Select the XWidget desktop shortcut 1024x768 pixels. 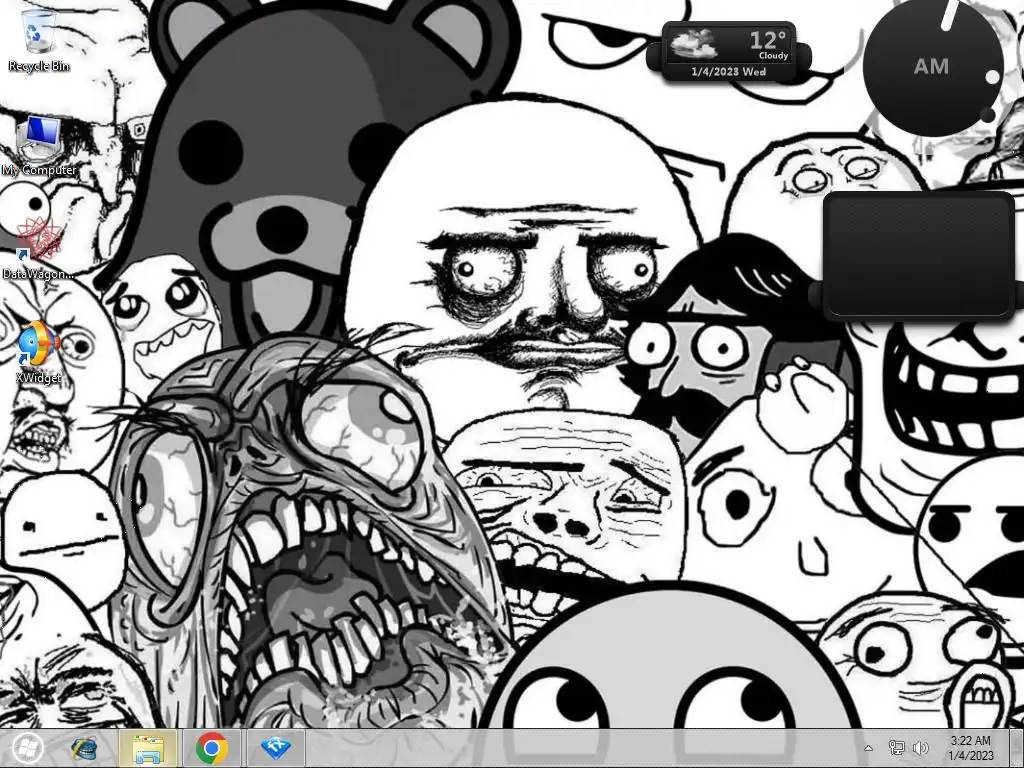[x=39, y=352]
